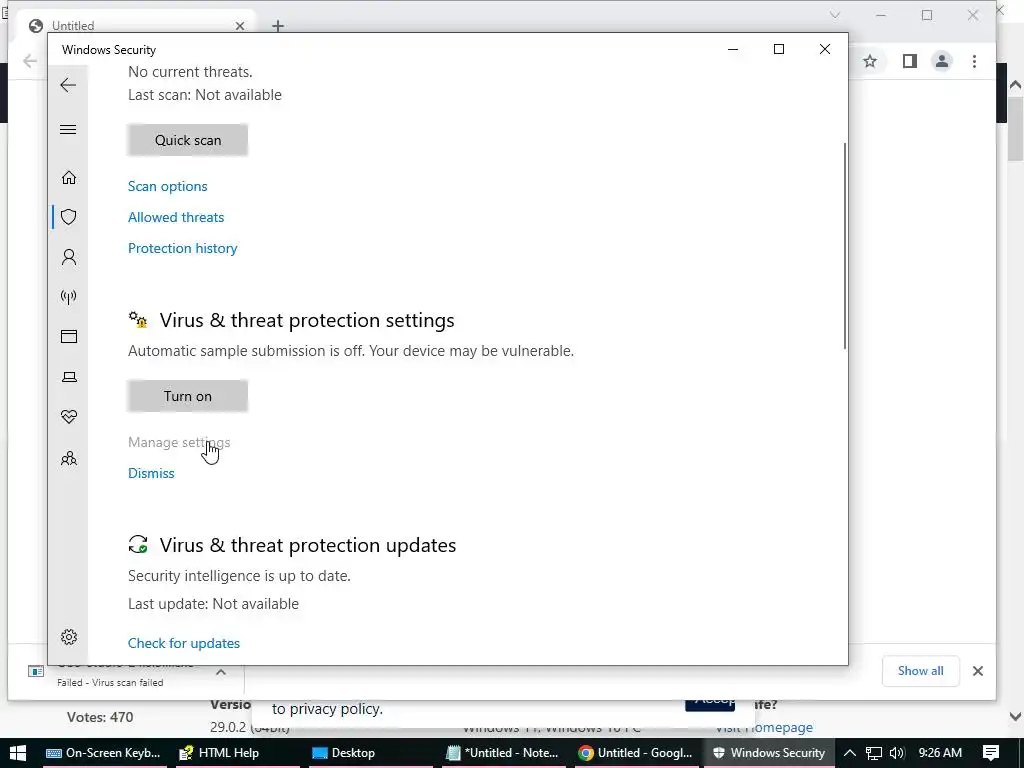Open the network tray icon
1024x768 pixels.
point(874,753)
